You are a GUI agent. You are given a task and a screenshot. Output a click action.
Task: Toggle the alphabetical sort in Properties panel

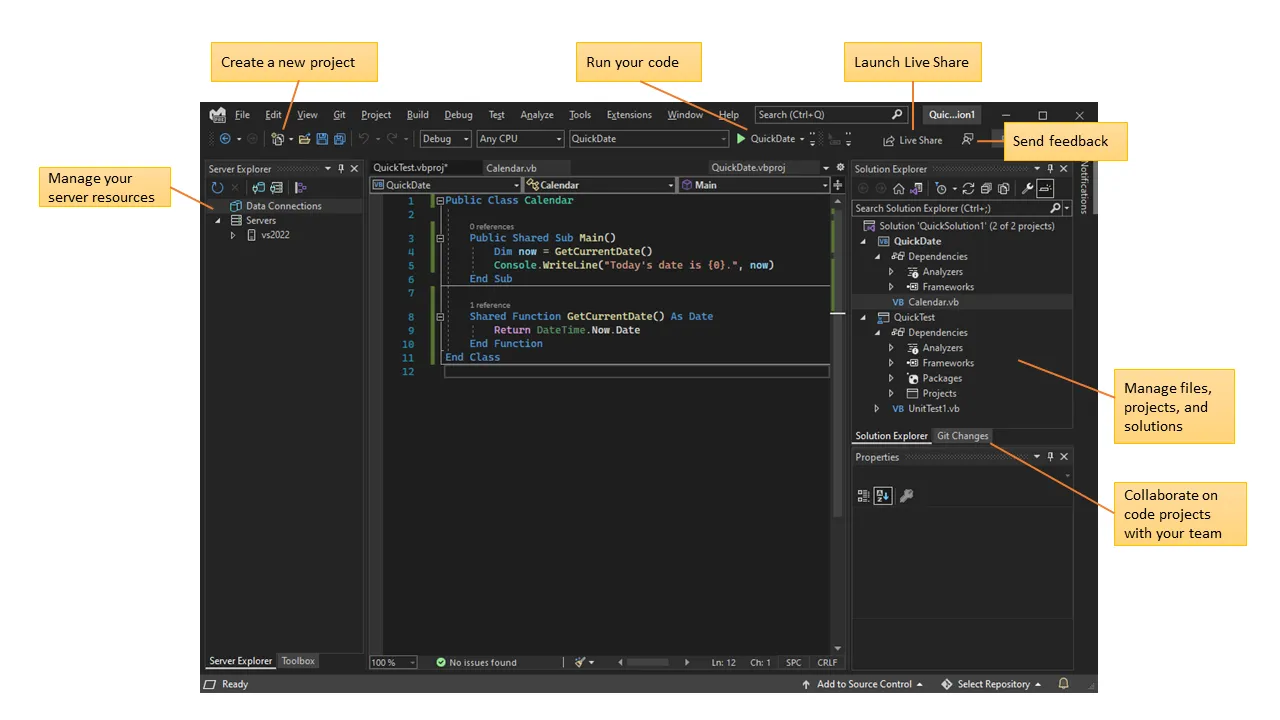tap(882, 495)
